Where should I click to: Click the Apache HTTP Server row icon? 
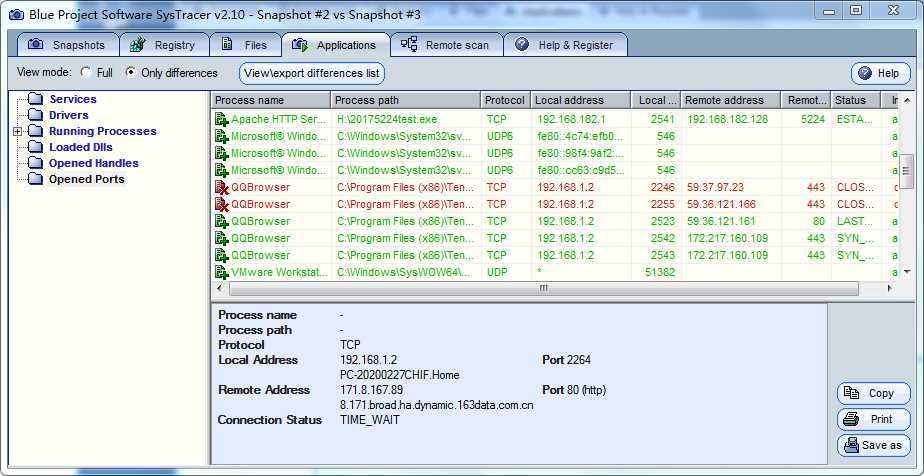click(222, 119)
